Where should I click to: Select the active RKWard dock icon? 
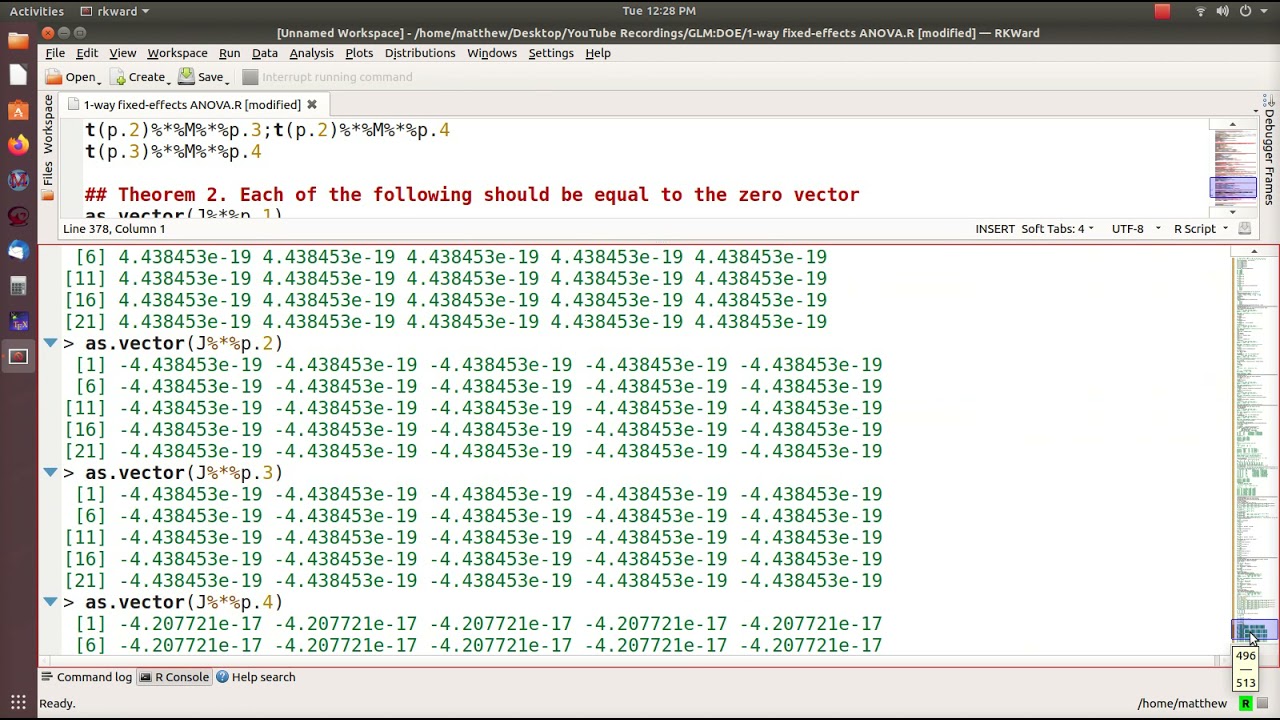(18, 357)
